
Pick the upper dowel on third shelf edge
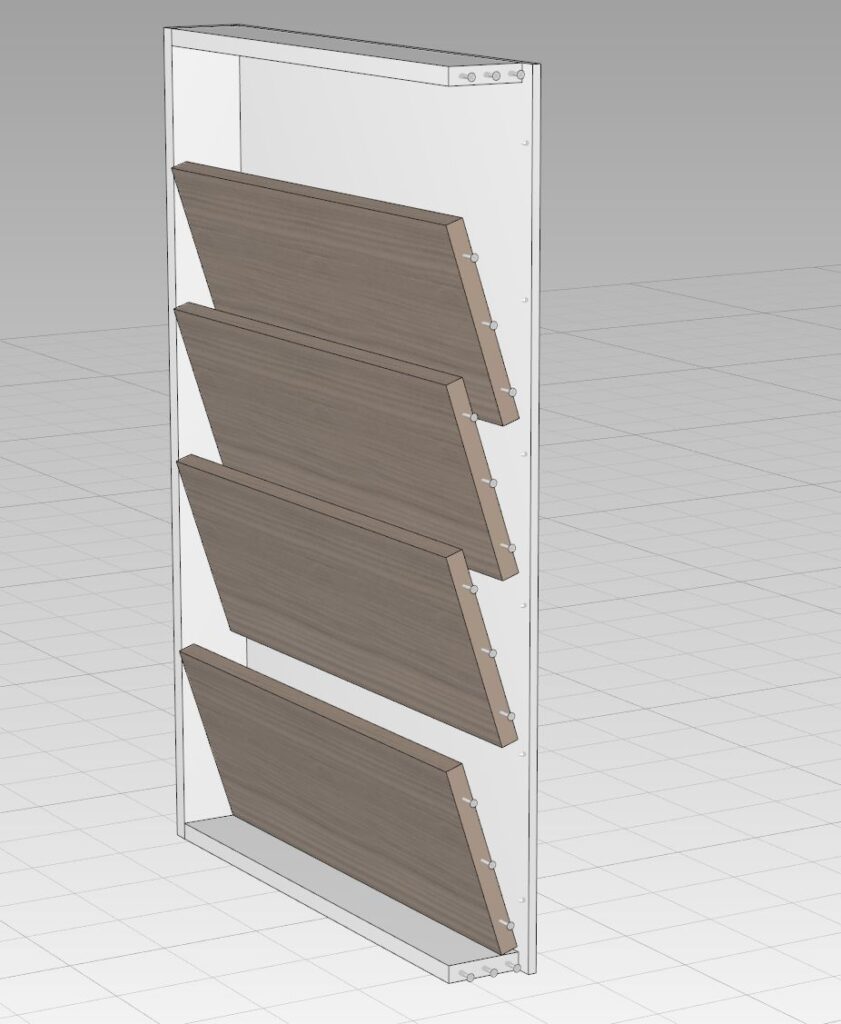pos(472,589)
